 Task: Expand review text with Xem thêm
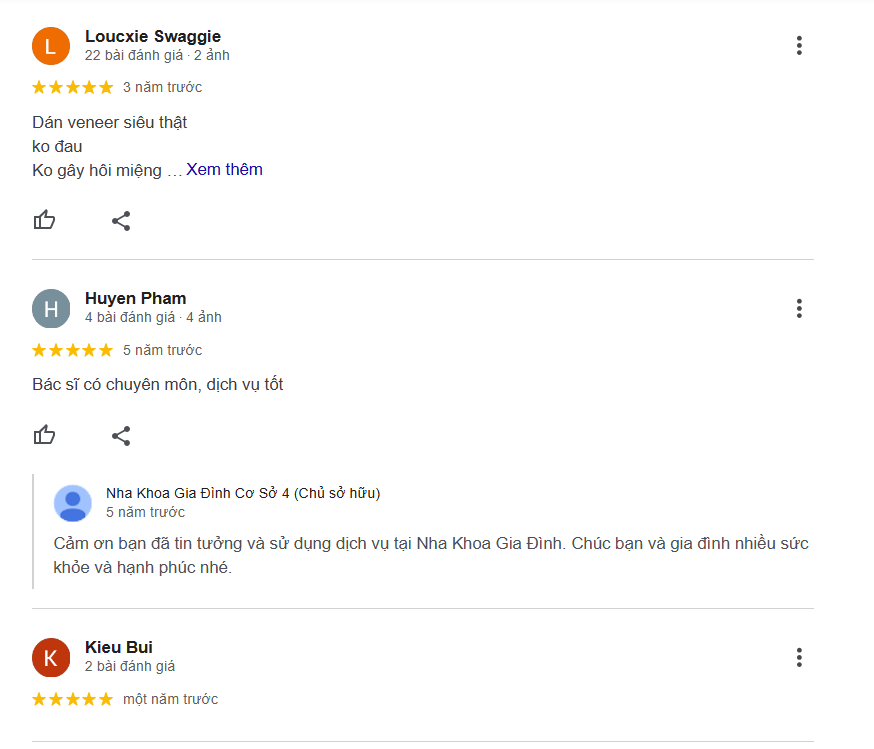pyautogui.click(x=224, y=170)
